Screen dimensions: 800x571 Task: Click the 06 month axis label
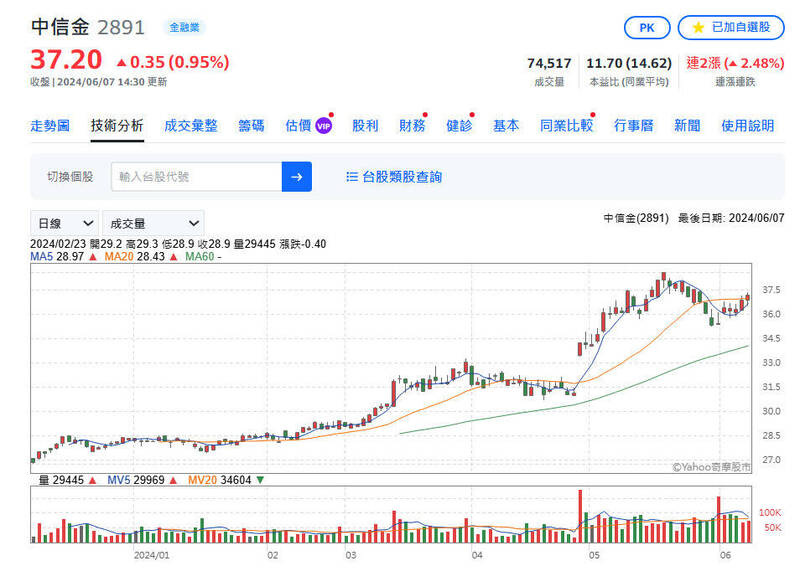[725, 555]
